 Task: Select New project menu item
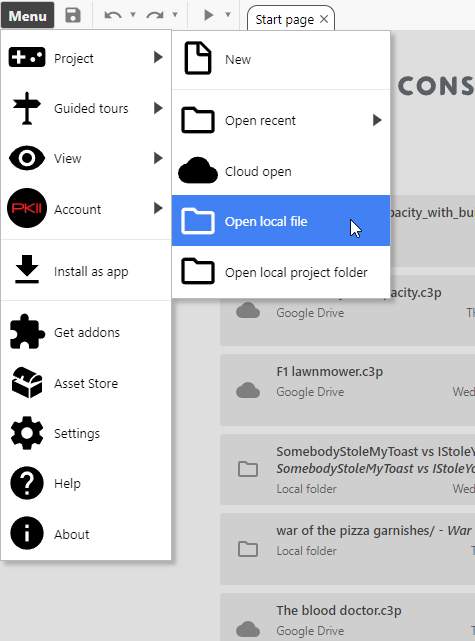point(281,60)
